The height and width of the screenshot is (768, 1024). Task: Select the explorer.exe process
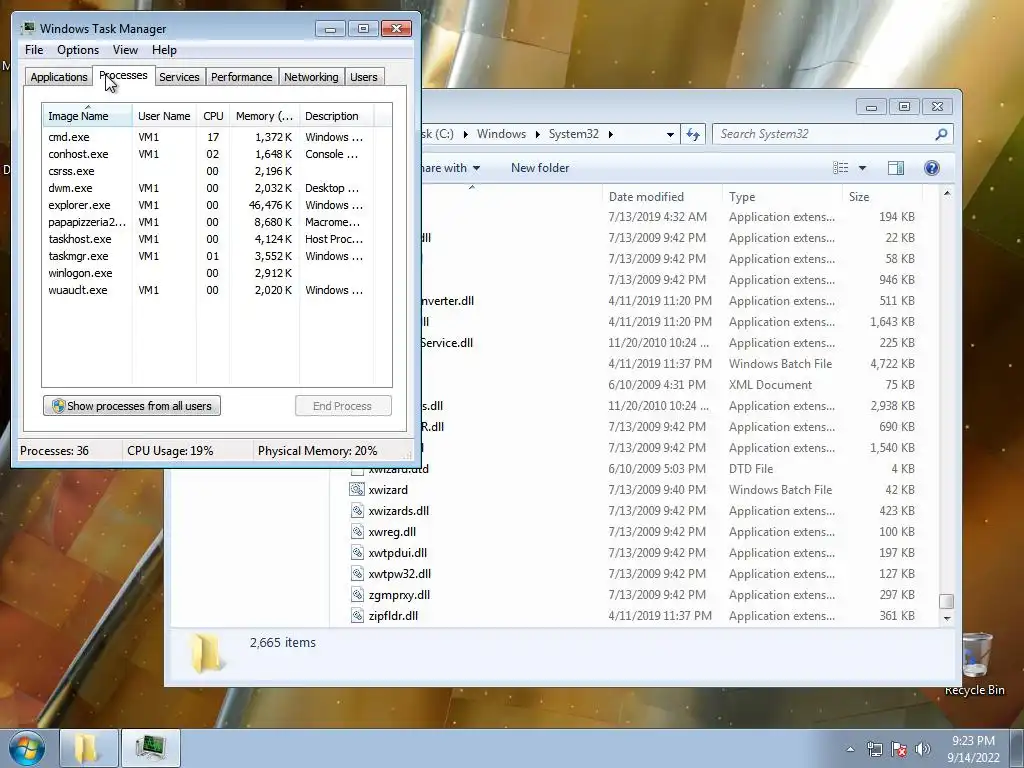(208, 204)
